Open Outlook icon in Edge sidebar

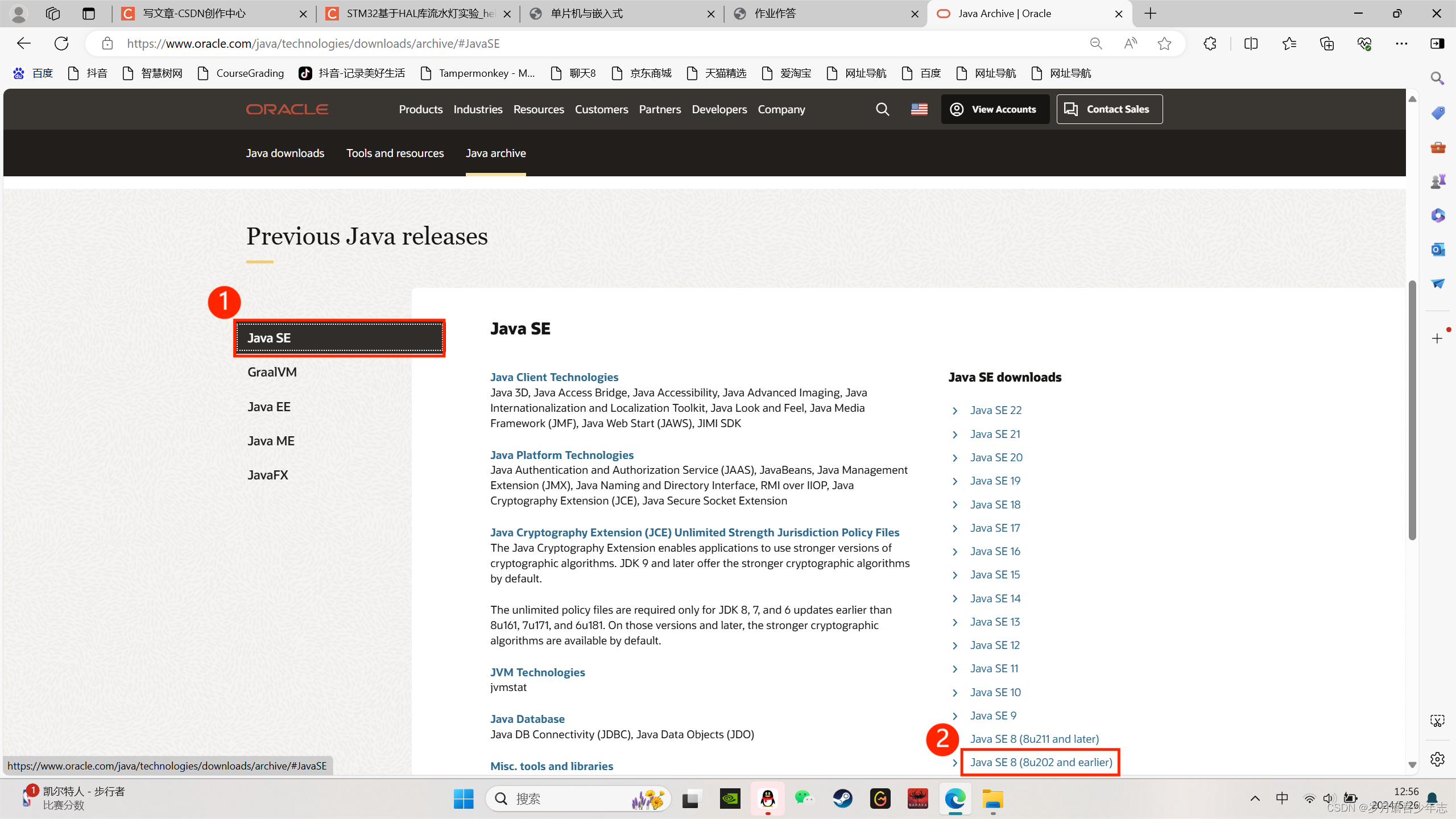point(1437,249)
